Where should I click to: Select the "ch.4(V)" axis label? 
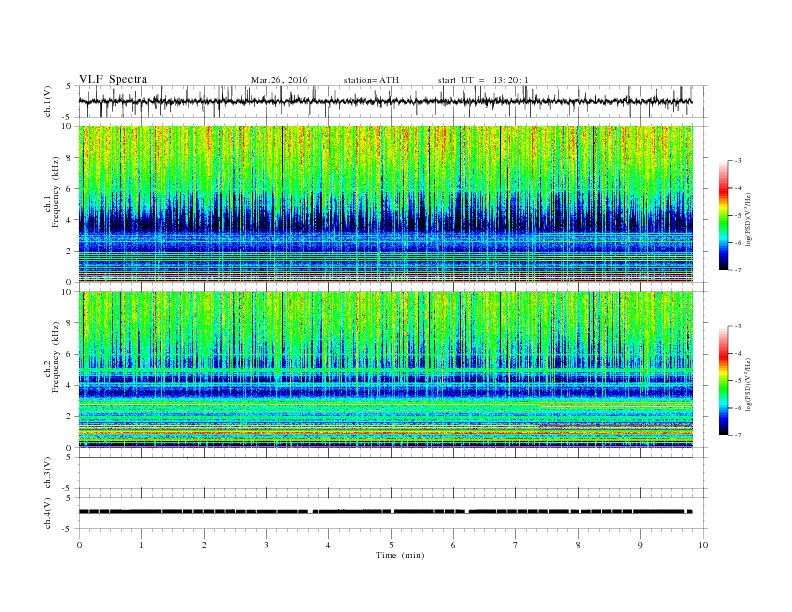(48, 513)
